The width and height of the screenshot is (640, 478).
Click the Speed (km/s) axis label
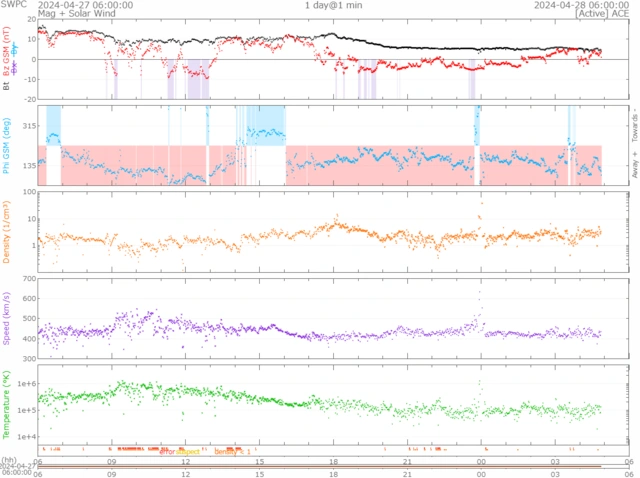click(6, 318)
